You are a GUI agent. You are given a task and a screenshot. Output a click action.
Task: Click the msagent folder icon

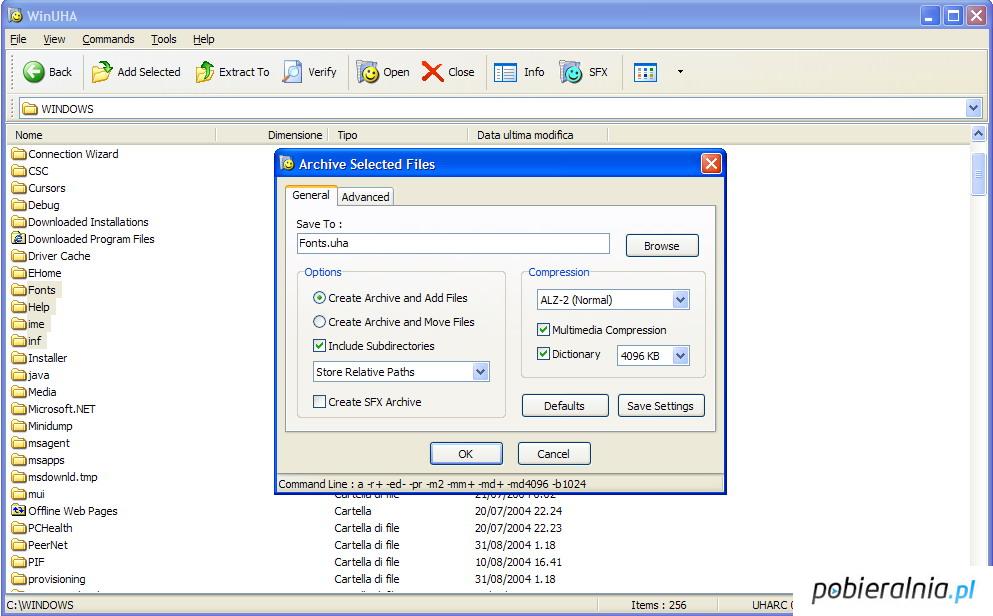tap(19, 443)
